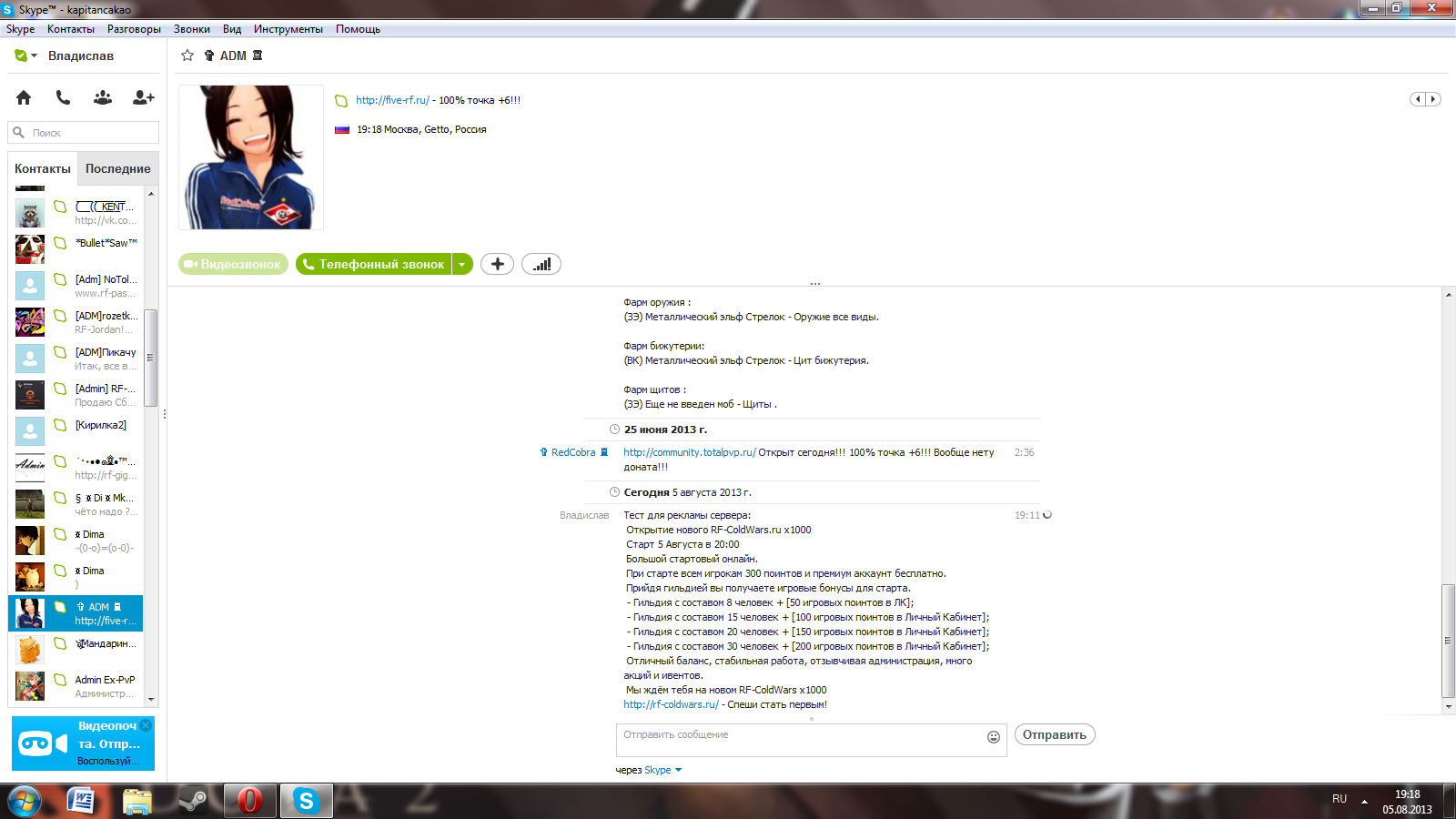This screenshot has width=1456, height=819.
Task: Check call quality signal bars button
Action: tap(541, 264)
